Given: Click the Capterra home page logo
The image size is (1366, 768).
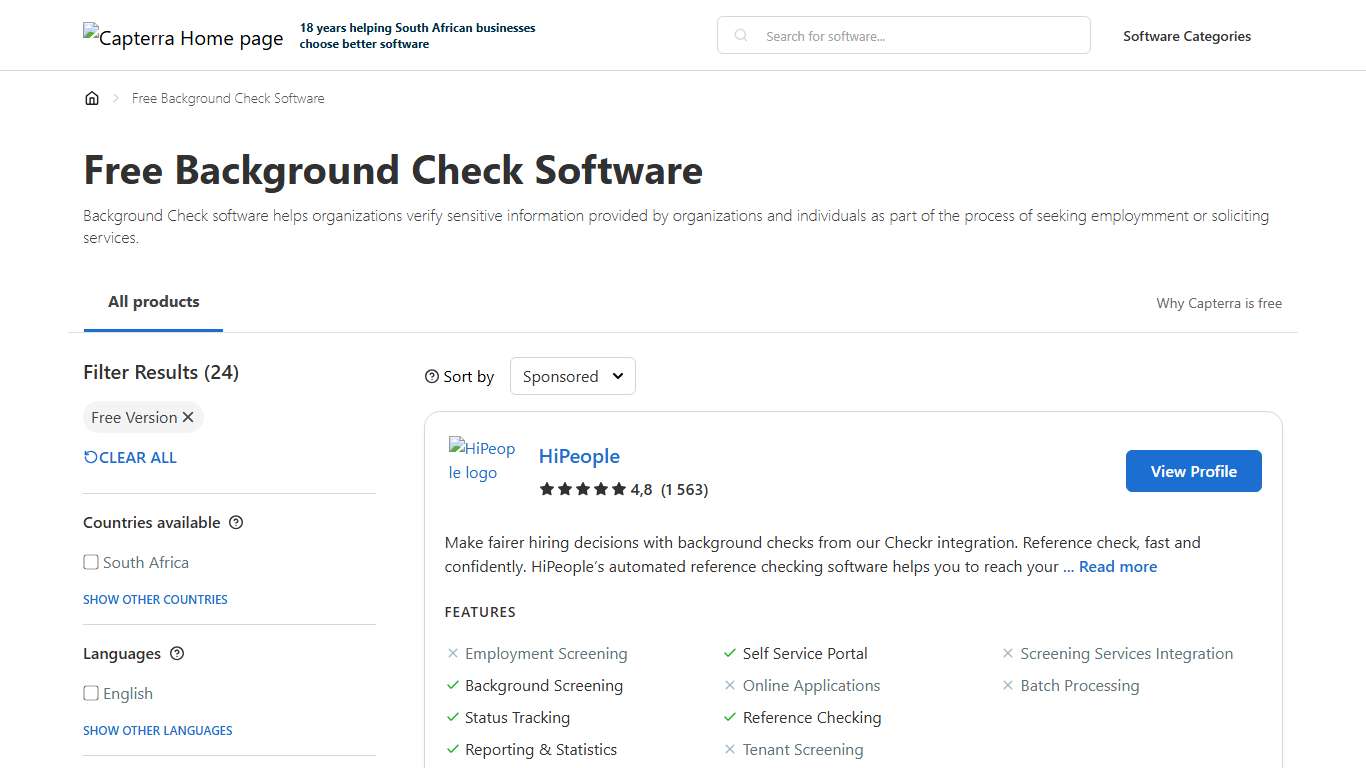Looking at the screenshot, I should click(183, 38).
